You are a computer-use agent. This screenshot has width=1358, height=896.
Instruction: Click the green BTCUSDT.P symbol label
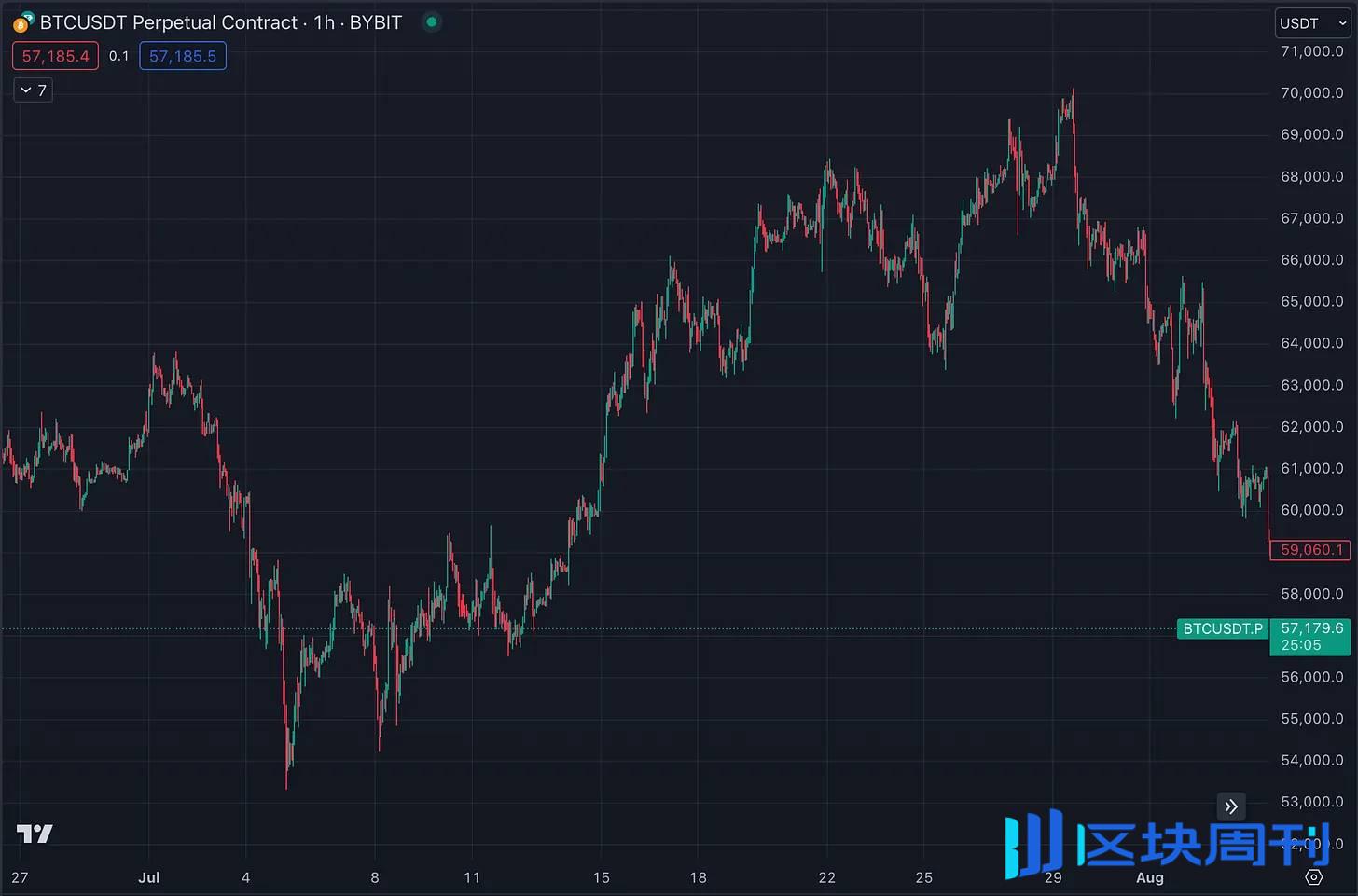coord(1223,628)
